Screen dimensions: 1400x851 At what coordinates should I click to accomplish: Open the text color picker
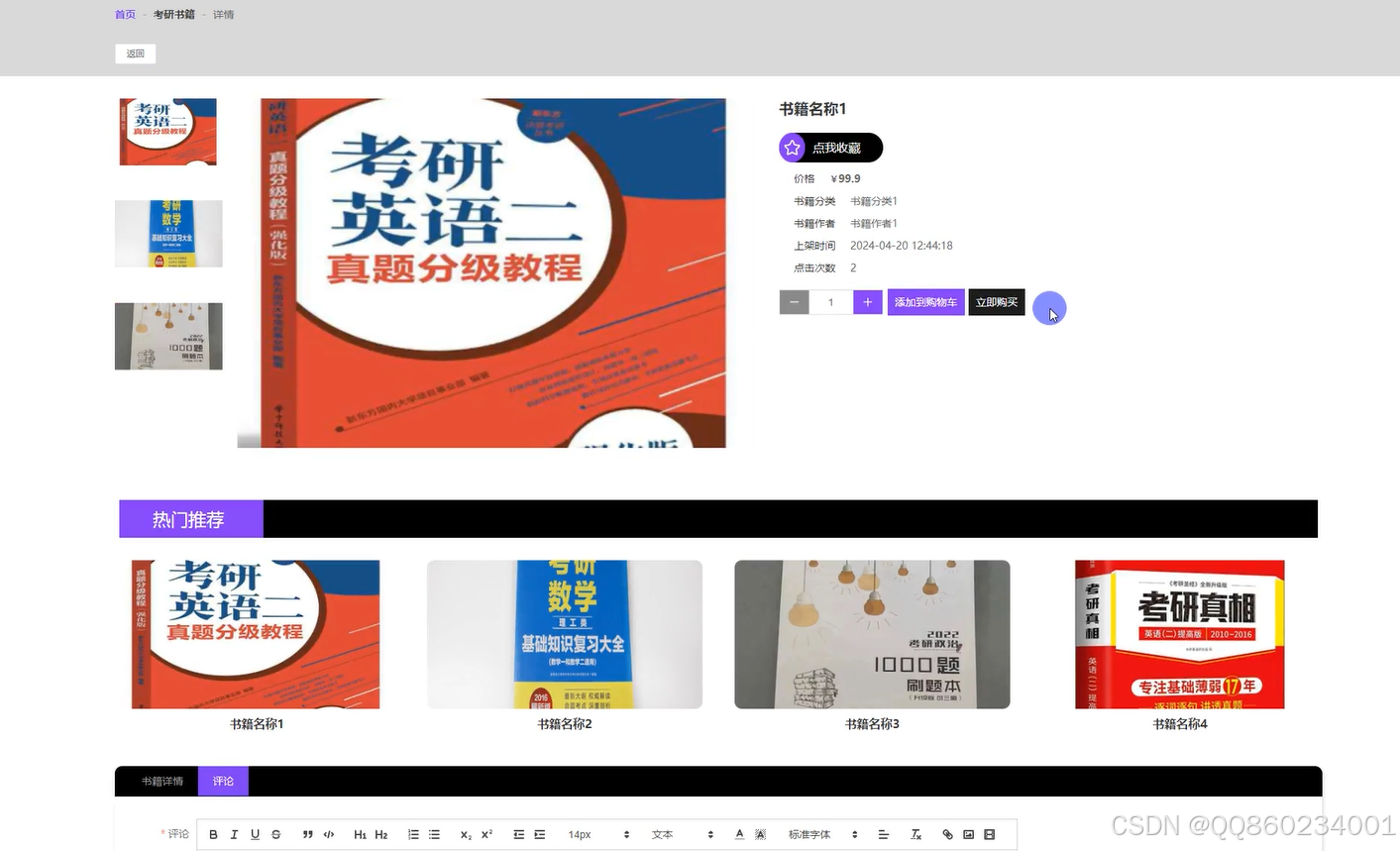click(x=739, y=834)
